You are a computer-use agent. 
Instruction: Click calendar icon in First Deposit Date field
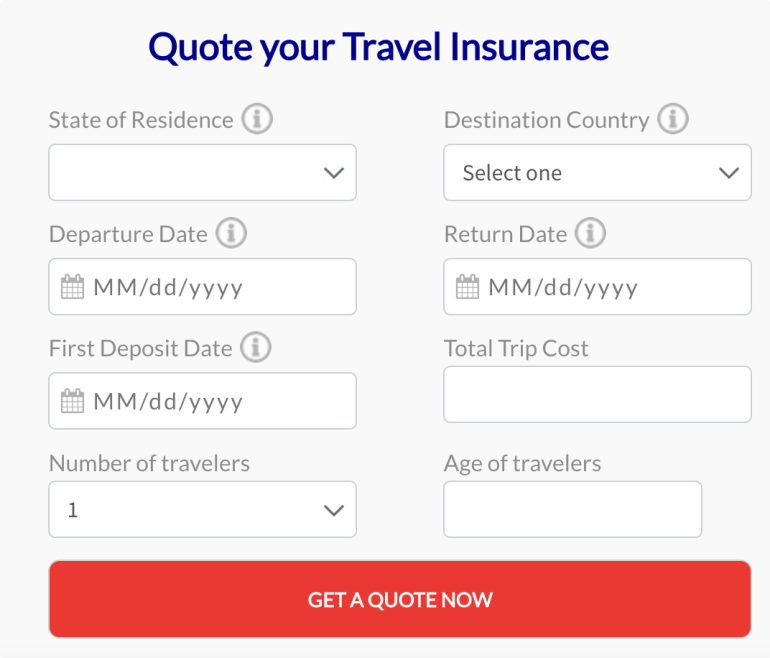tap(73, 402)
